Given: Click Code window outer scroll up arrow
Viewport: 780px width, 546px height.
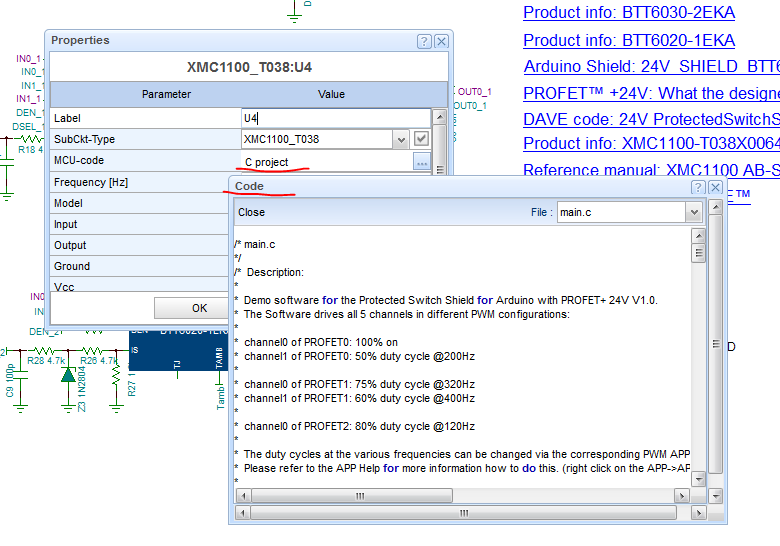Looking at the screenshot, I should (715, 207).
